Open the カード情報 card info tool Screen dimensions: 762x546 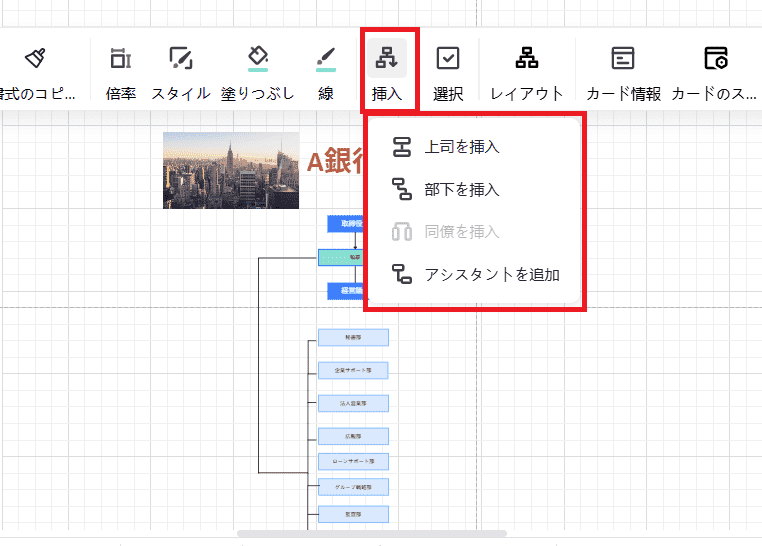tap(623, 73)
